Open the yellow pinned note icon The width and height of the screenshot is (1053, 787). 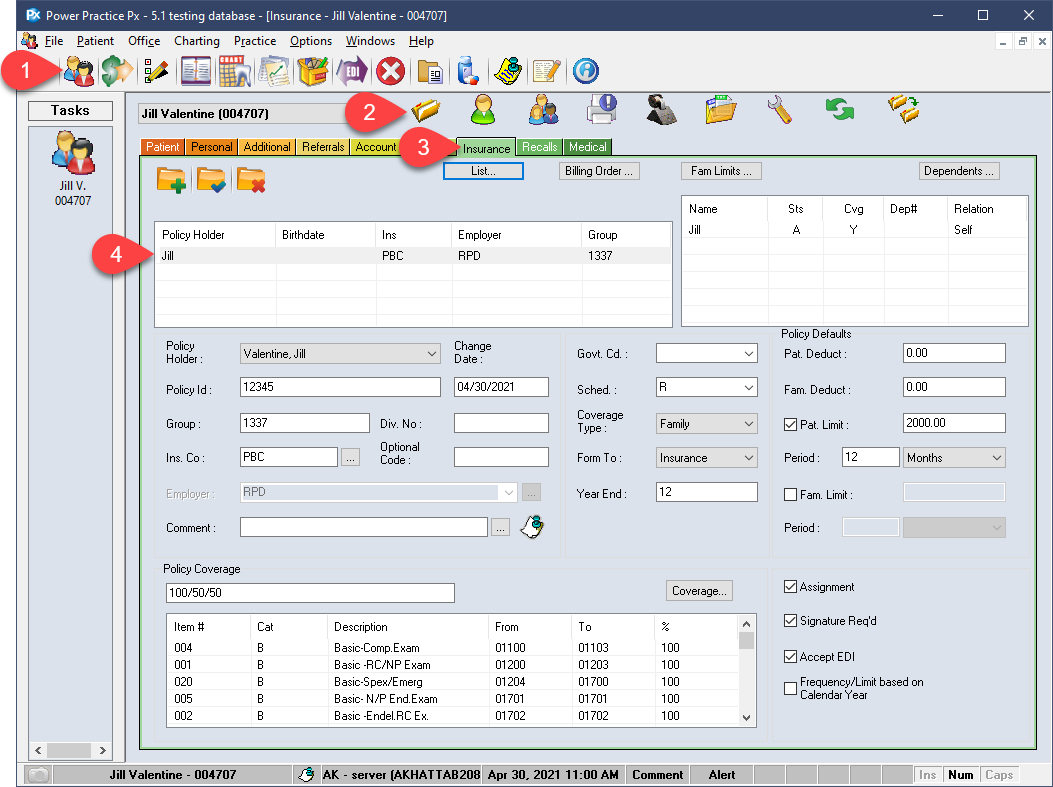(x=508, y=71)
